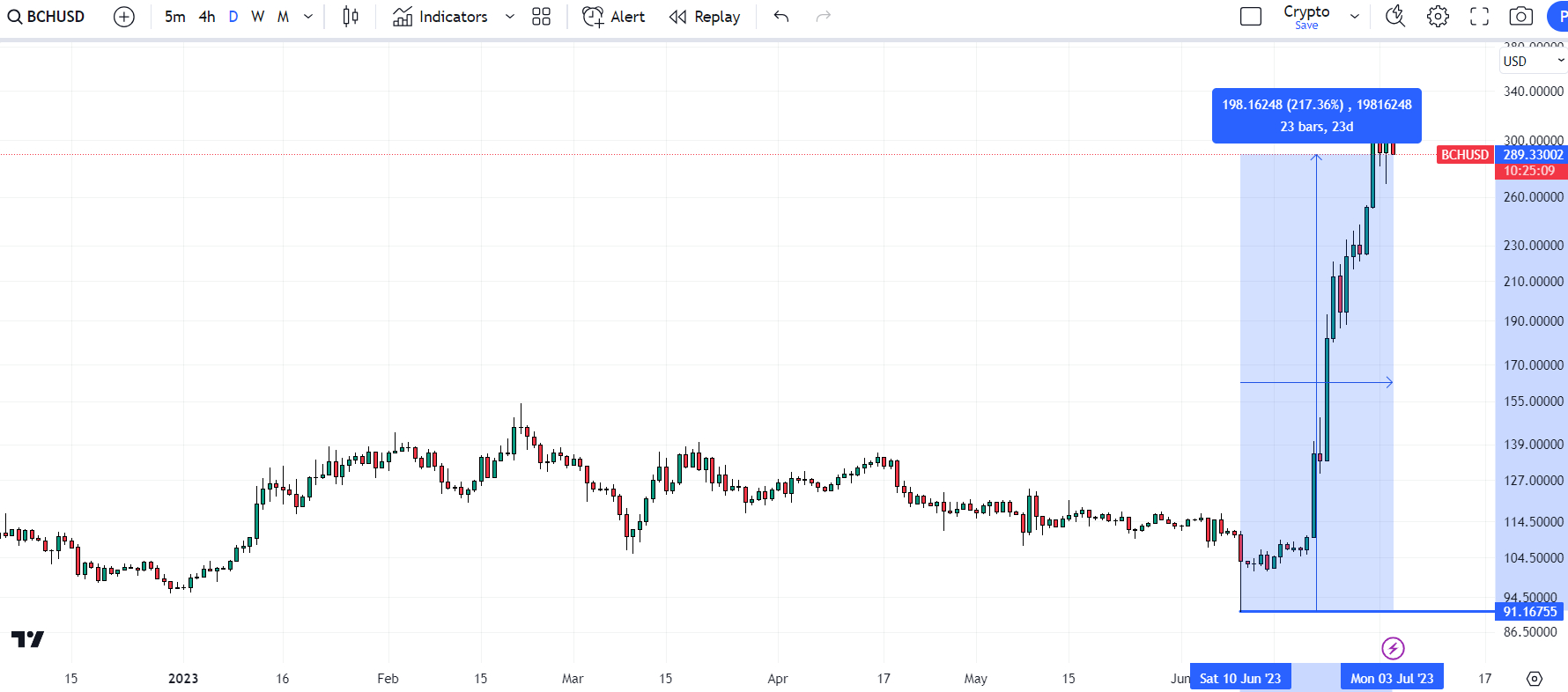Select the 5m timeframe
Image resolution: width=1568 pixels, height=692 pixels.
click(x=174, y=17)
